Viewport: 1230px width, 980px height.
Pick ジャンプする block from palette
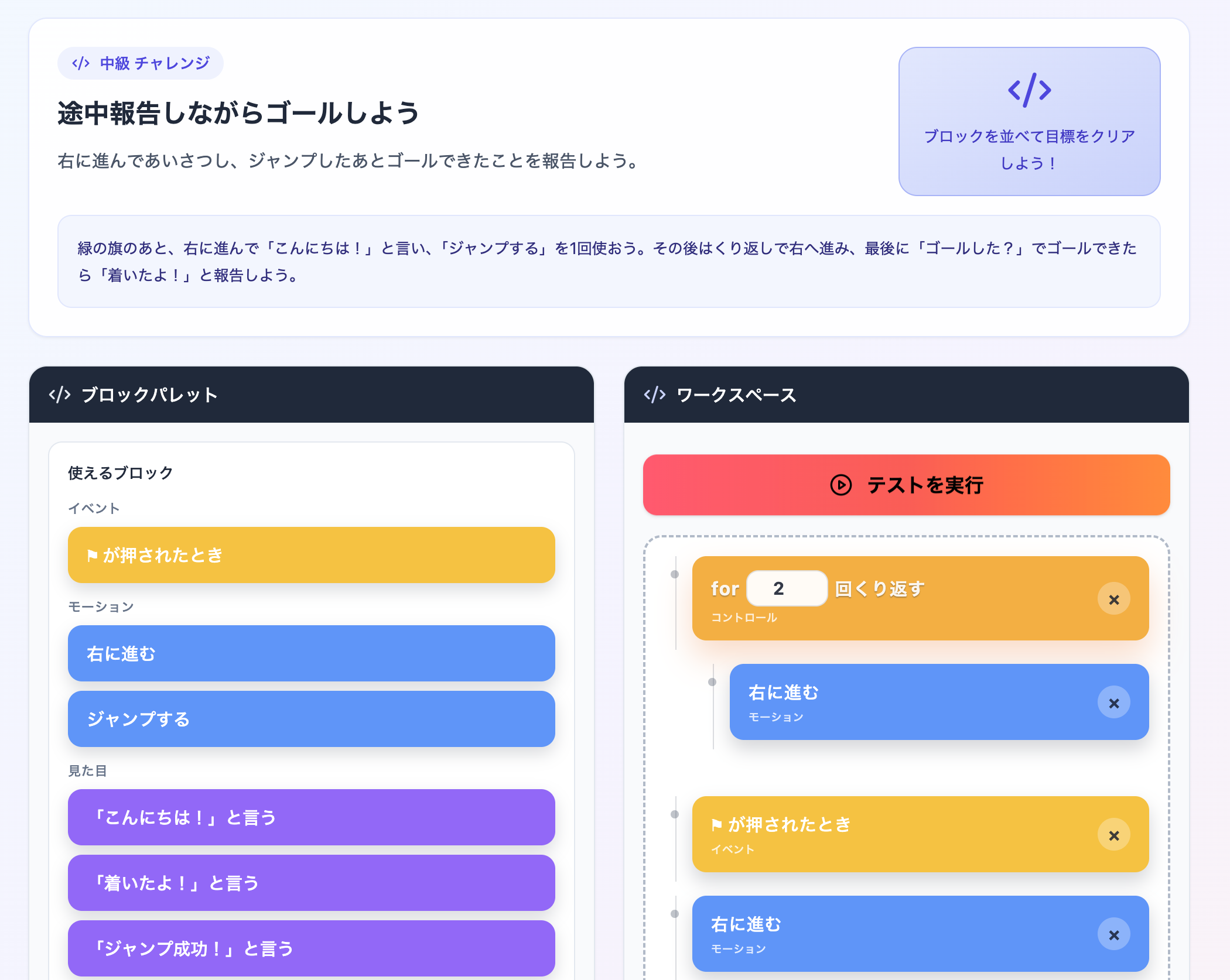311,718
